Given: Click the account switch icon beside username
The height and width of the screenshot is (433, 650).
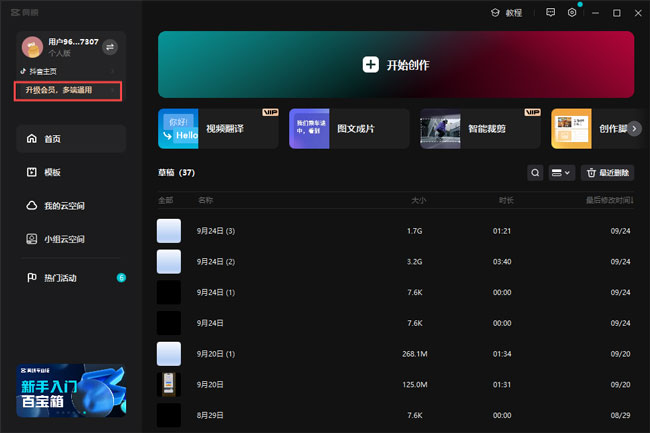Looking at the screenshot, I should [110, 46].
